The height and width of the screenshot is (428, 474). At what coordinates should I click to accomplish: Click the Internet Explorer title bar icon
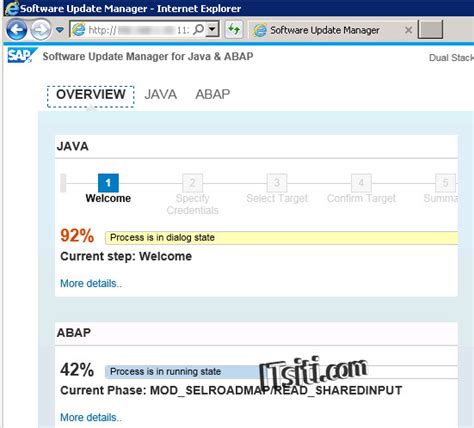12,8
